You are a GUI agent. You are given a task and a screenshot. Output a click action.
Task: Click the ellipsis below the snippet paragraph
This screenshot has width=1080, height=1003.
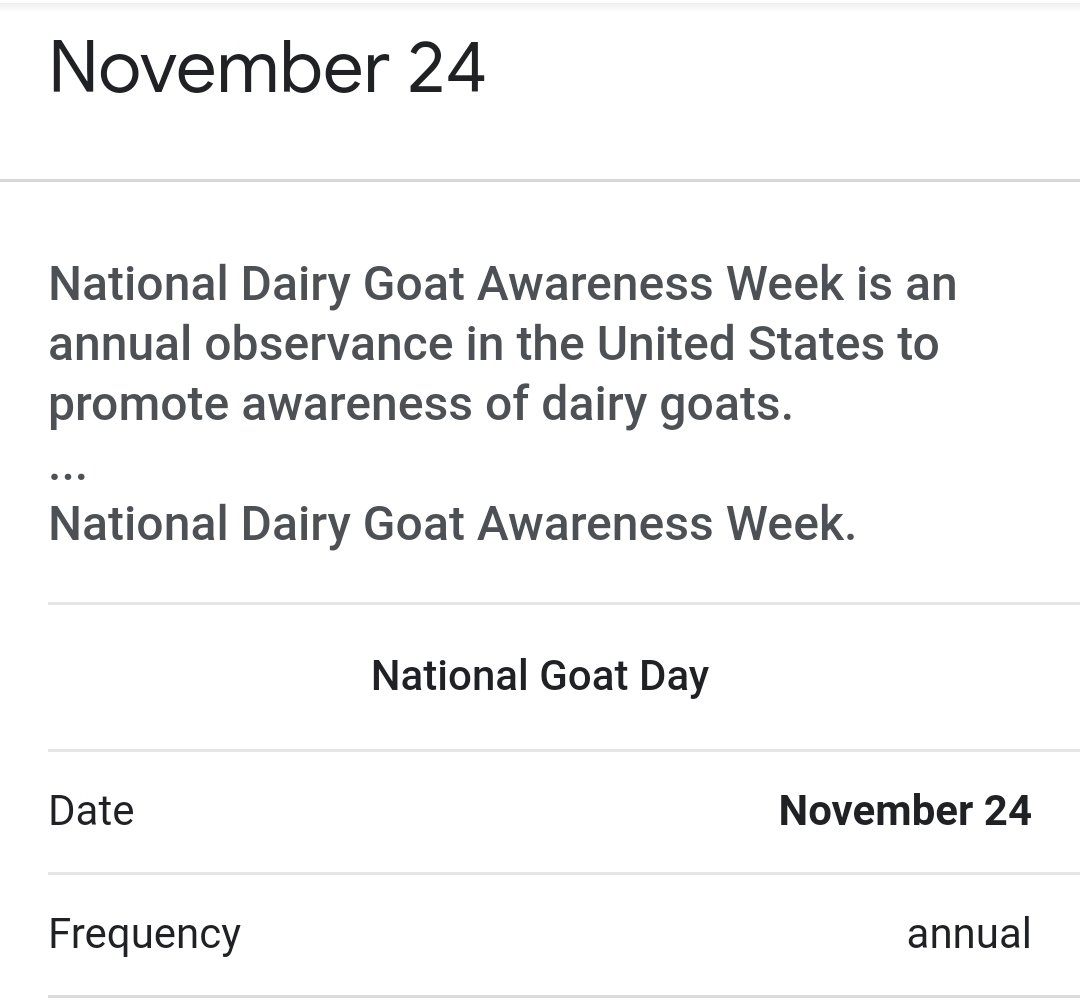(68, 475)
